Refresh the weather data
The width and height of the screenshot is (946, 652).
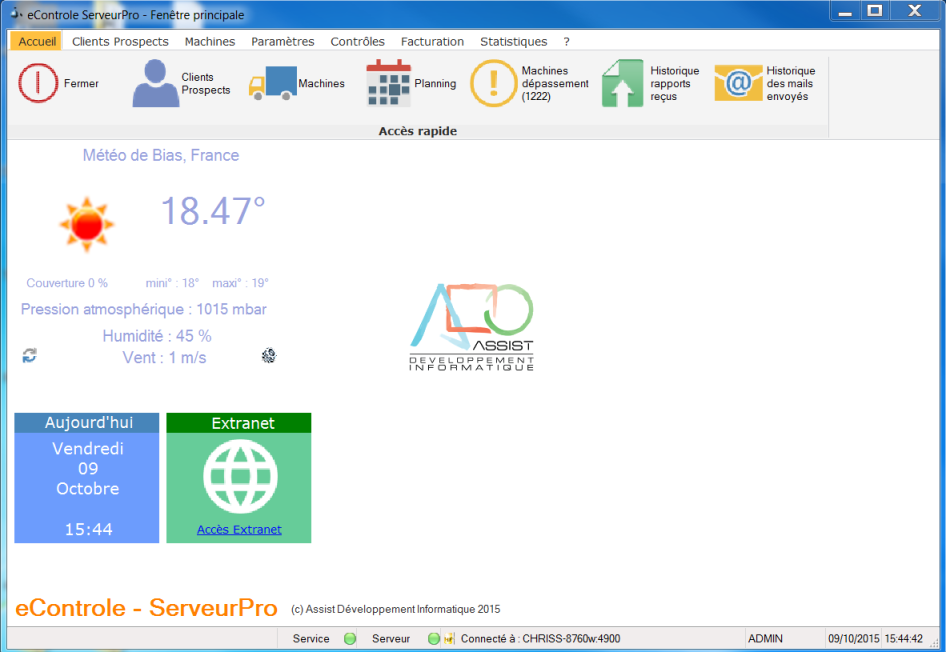click(30, 356)
